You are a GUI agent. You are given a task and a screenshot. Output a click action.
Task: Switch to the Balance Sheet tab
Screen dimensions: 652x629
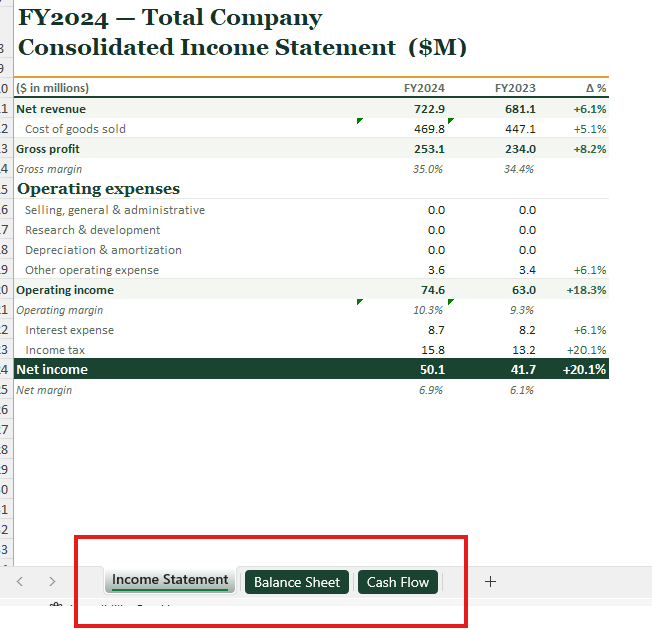(296, 582)
